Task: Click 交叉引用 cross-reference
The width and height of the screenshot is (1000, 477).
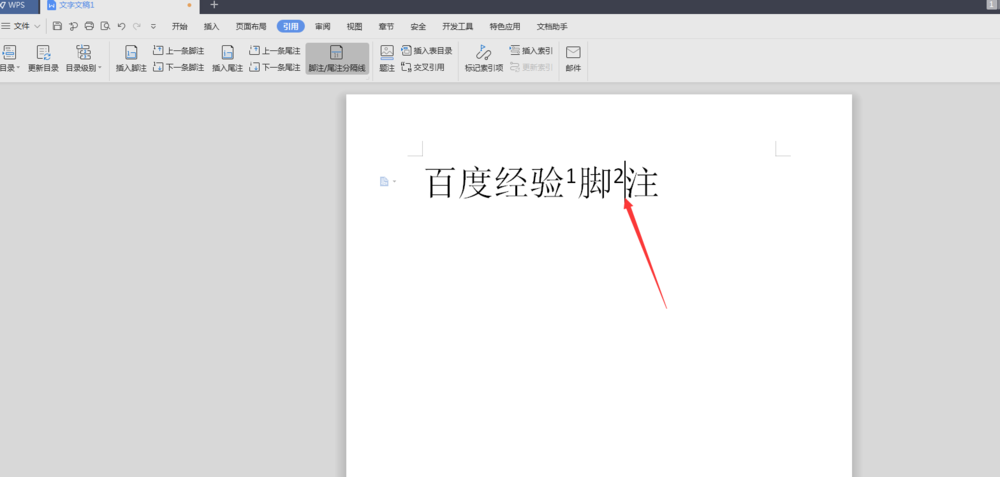Action: click(423, 67)
